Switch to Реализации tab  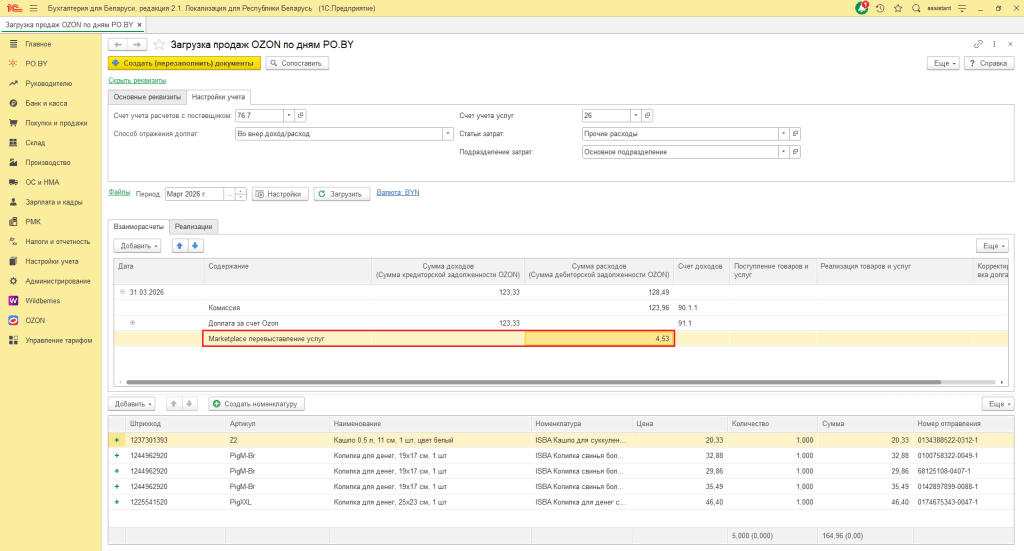(x=193, y=227)
